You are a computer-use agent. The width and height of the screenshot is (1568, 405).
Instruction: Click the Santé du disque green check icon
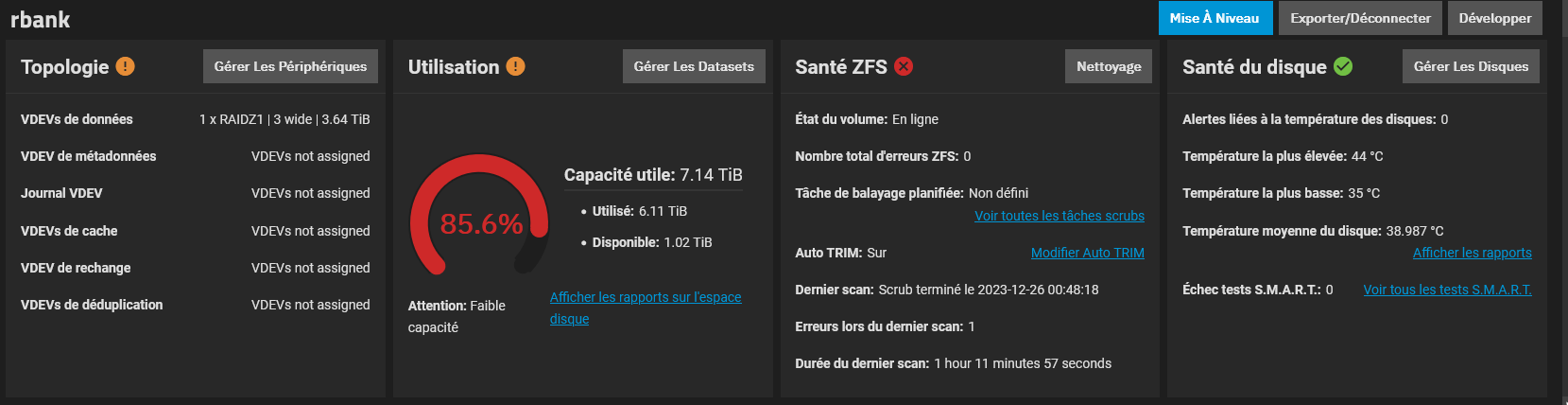[x=1343, y=66]
